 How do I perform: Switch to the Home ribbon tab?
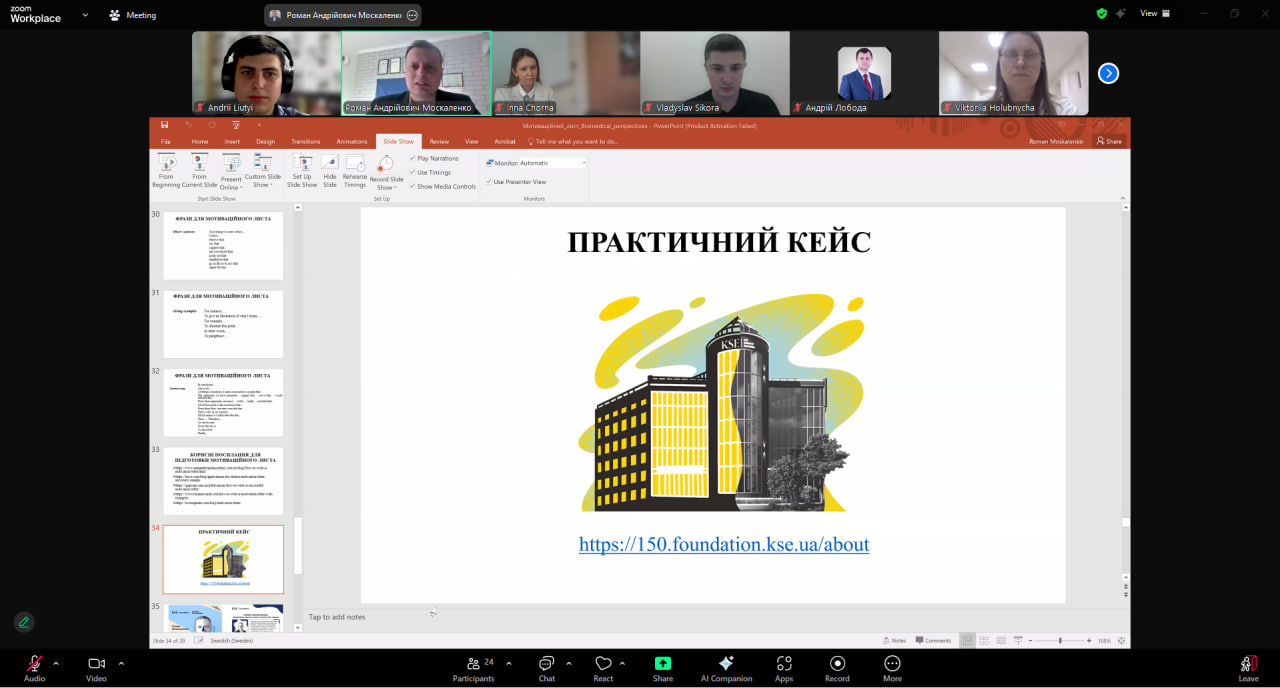(200, 141)
